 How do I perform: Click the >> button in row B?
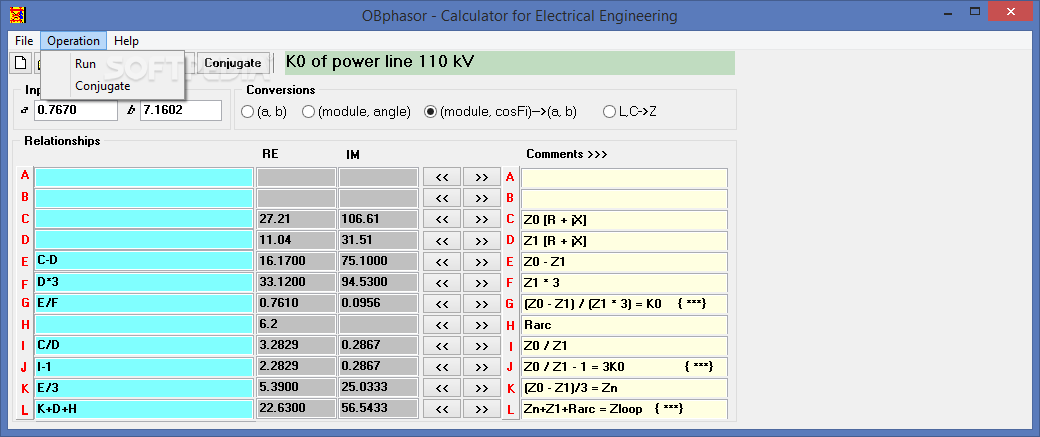[482, 199]
